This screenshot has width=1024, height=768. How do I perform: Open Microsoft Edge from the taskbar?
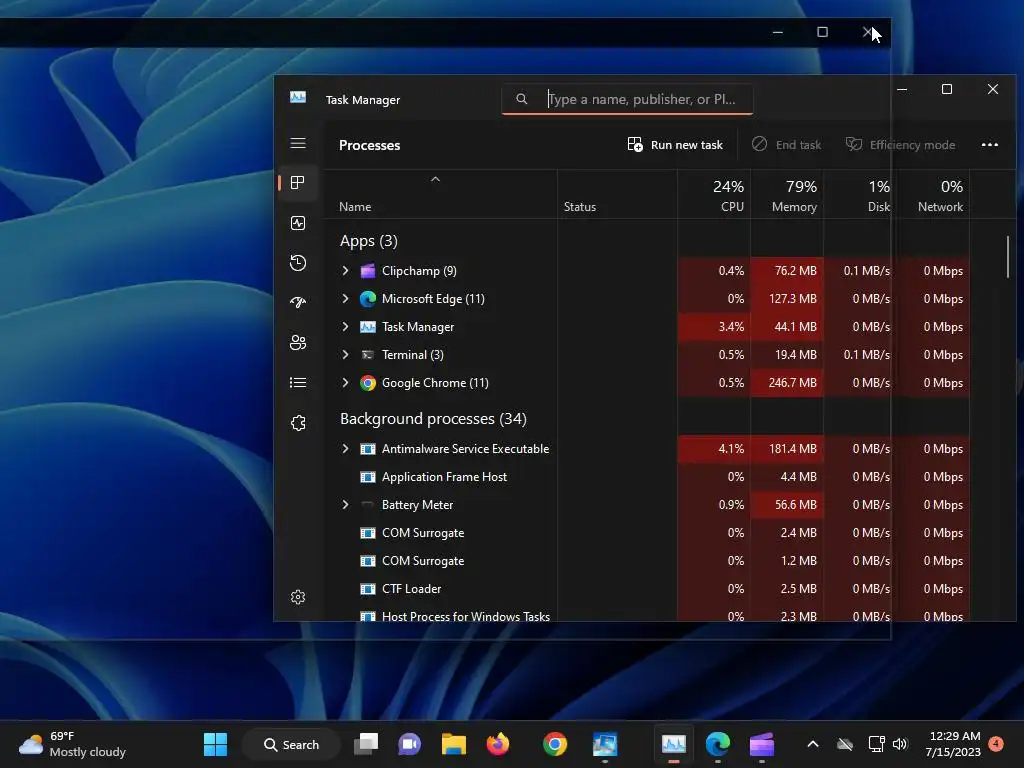pos(717,744)
